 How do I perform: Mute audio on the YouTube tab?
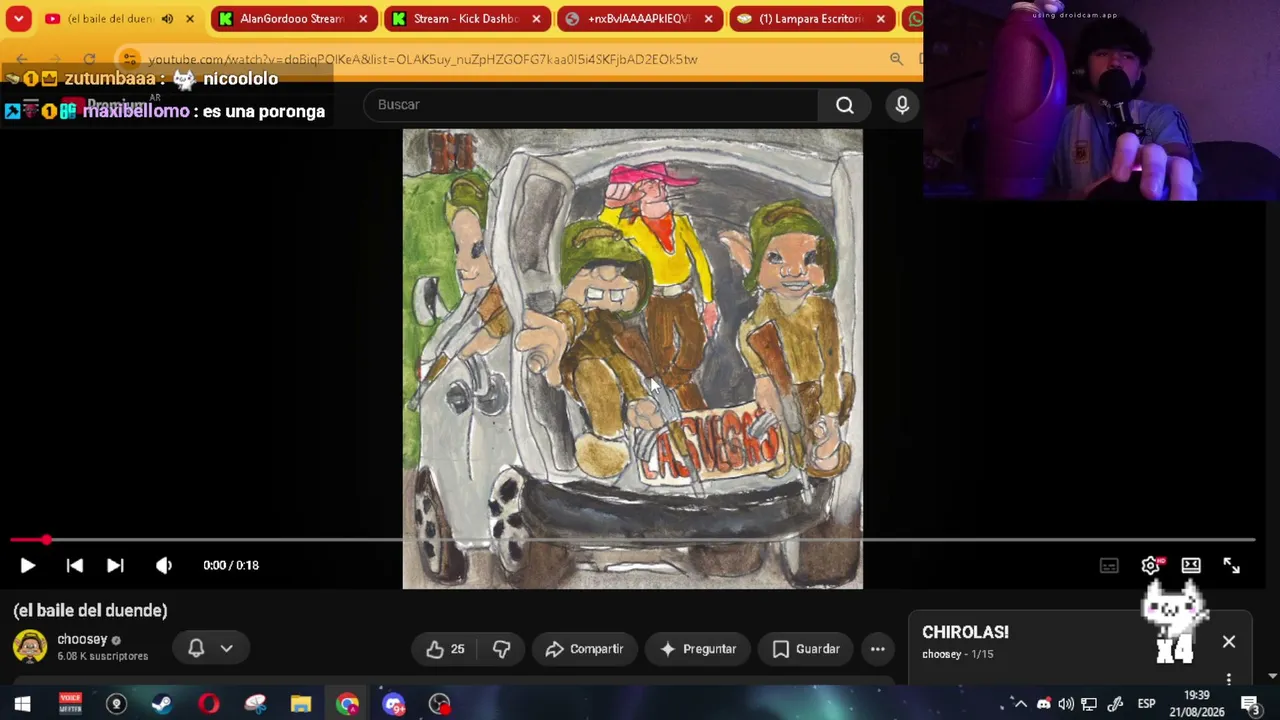(x=167, y=18)
